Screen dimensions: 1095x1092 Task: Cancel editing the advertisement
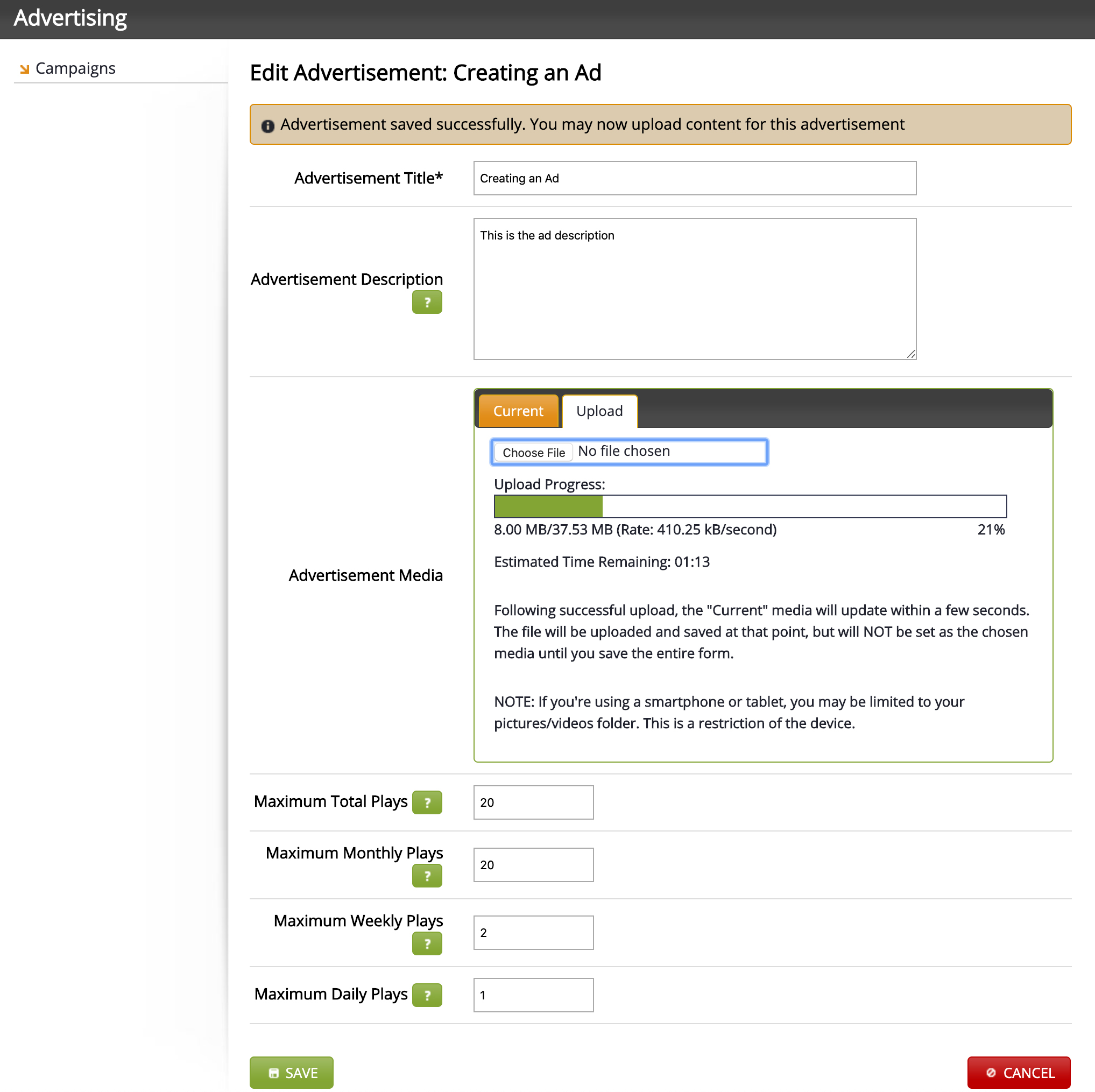click(1019, 1072)
